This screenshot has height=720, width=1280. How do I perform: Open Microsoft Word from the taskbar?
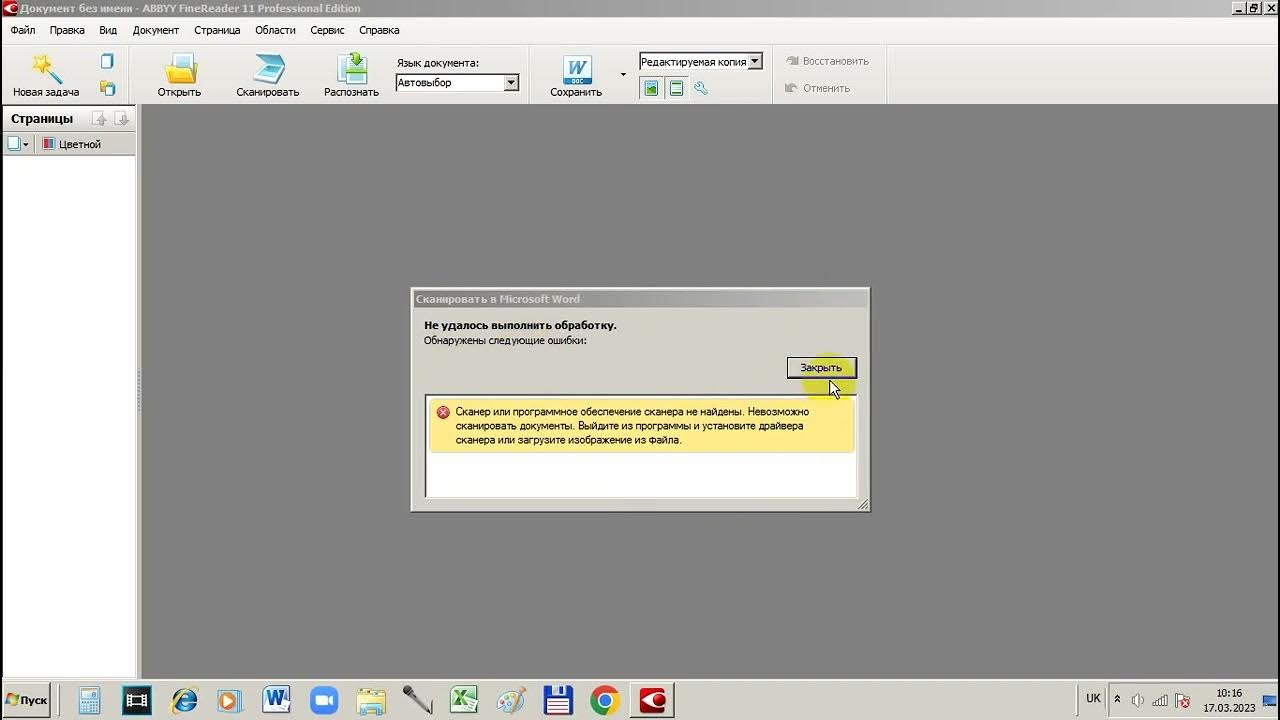pos(276,700)
